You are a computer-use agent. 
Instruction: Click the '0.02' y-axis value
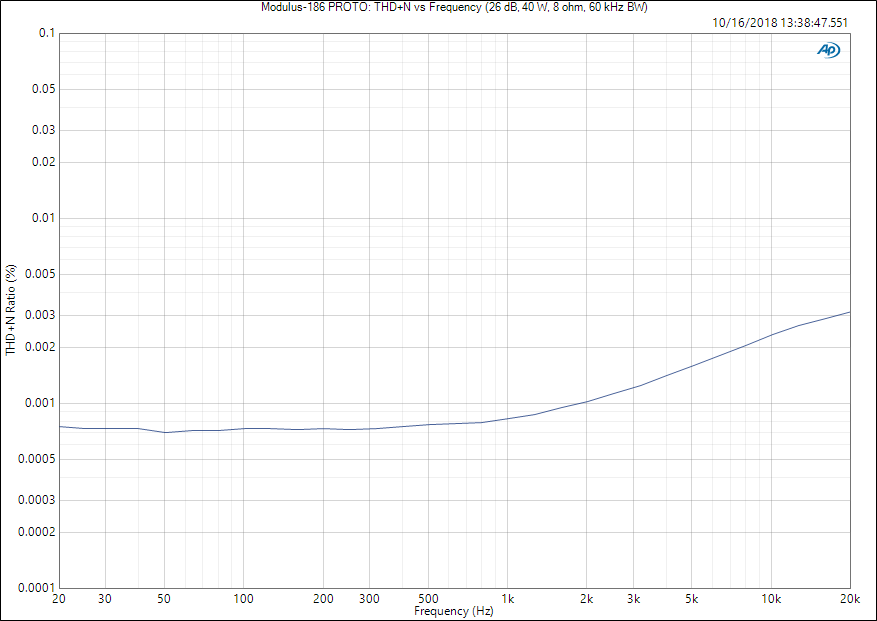(44, 162)
